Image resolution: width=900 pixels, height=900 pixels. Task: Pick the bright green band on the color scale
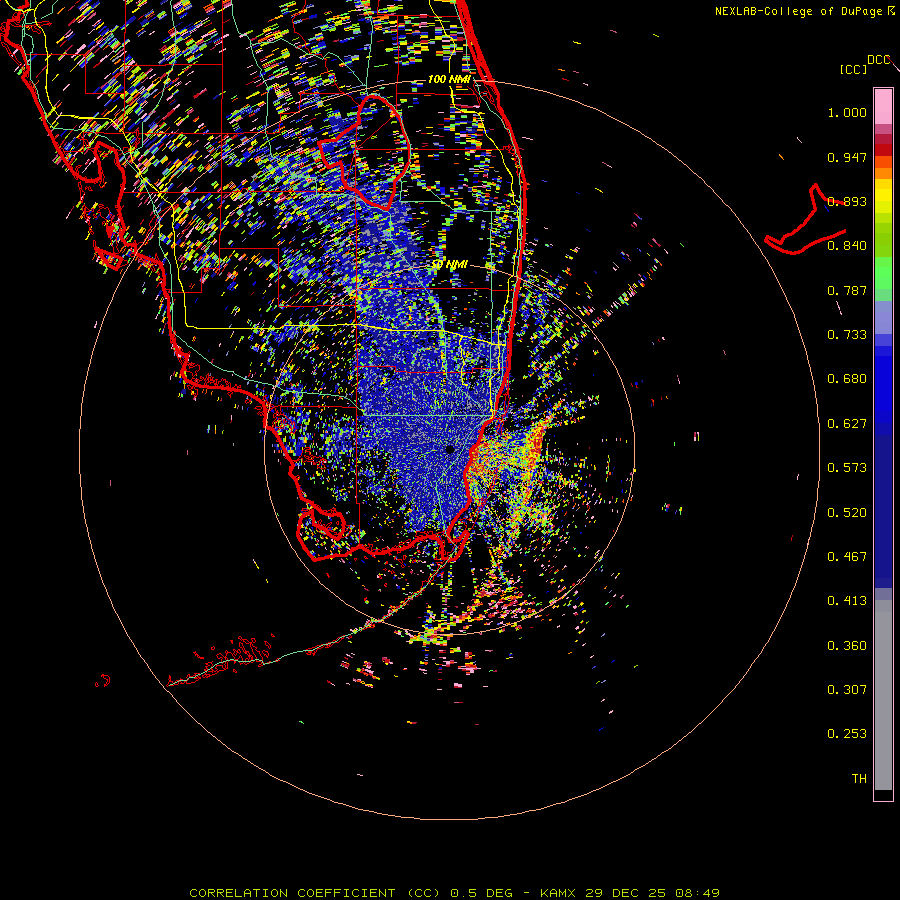point(883,273)
